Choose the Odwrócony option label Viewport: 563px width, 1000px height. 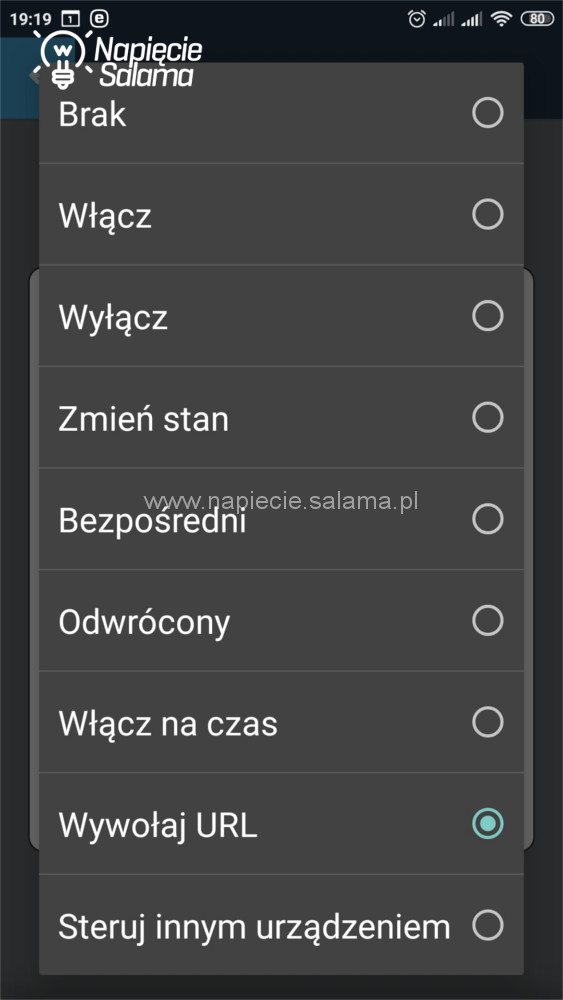[x=144, y=623]
